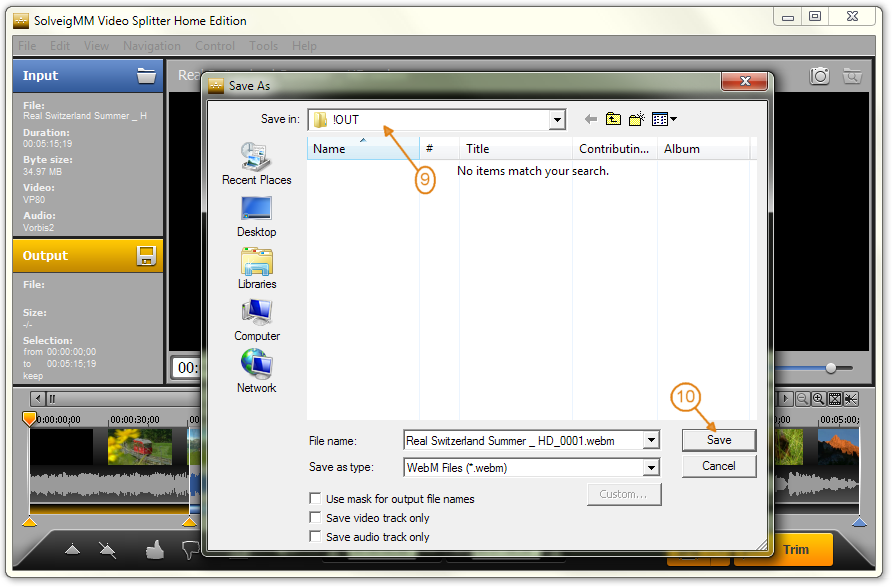893x587 pixels.
Task: Click the 00:00:30;00 timeline label
Action: pos(135,420)
